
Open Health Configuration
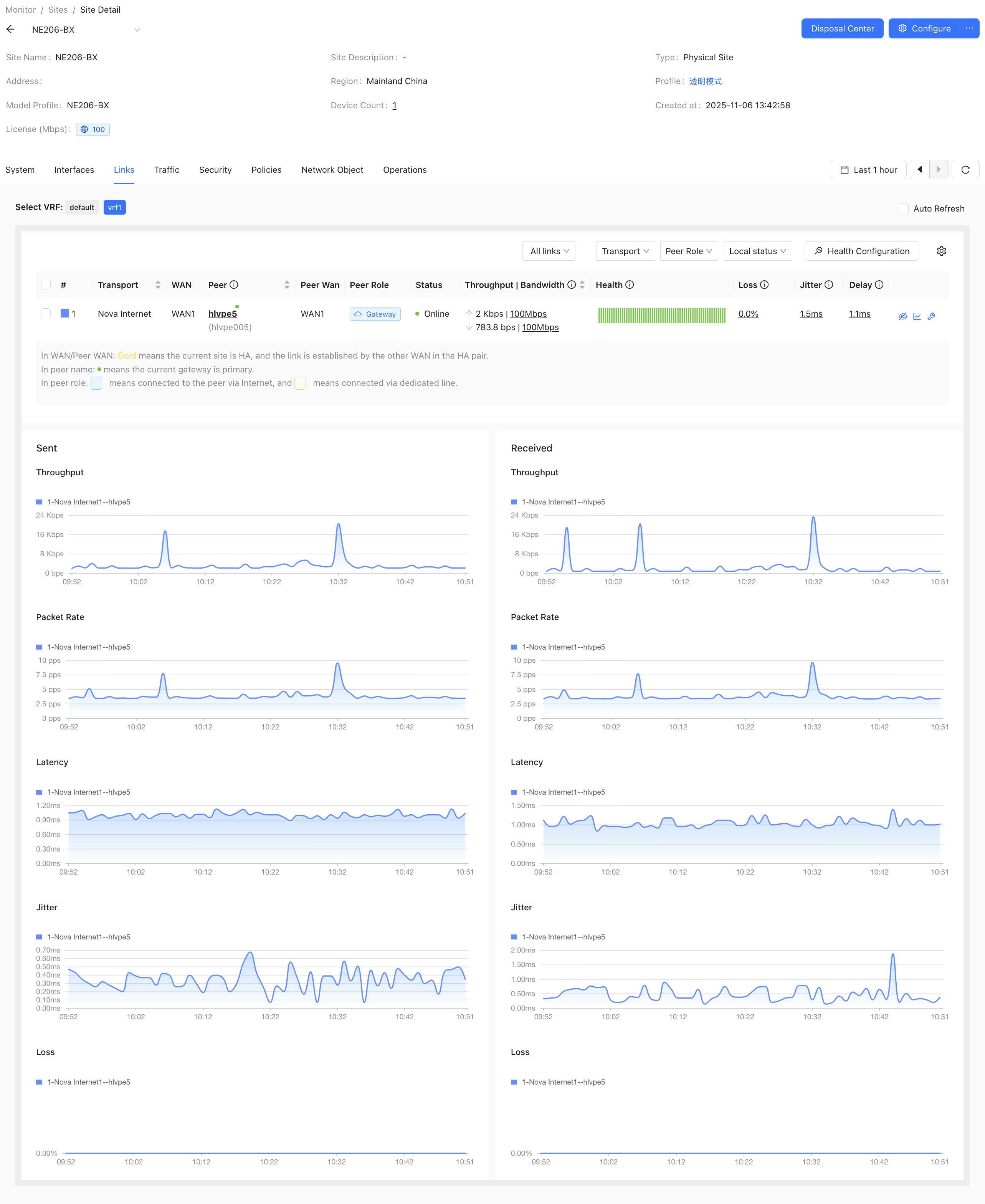pyautogui.click(x=861, y=251)
